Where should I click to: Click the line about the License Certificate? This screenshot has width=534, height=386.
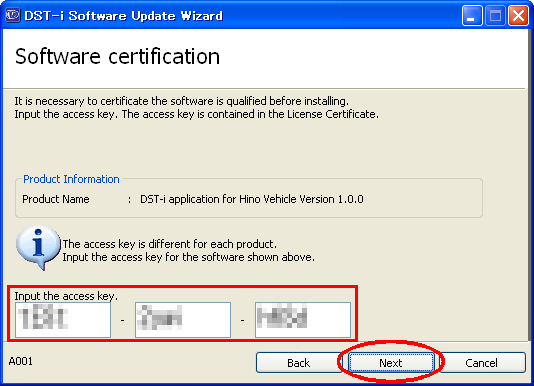pos(197,114)
